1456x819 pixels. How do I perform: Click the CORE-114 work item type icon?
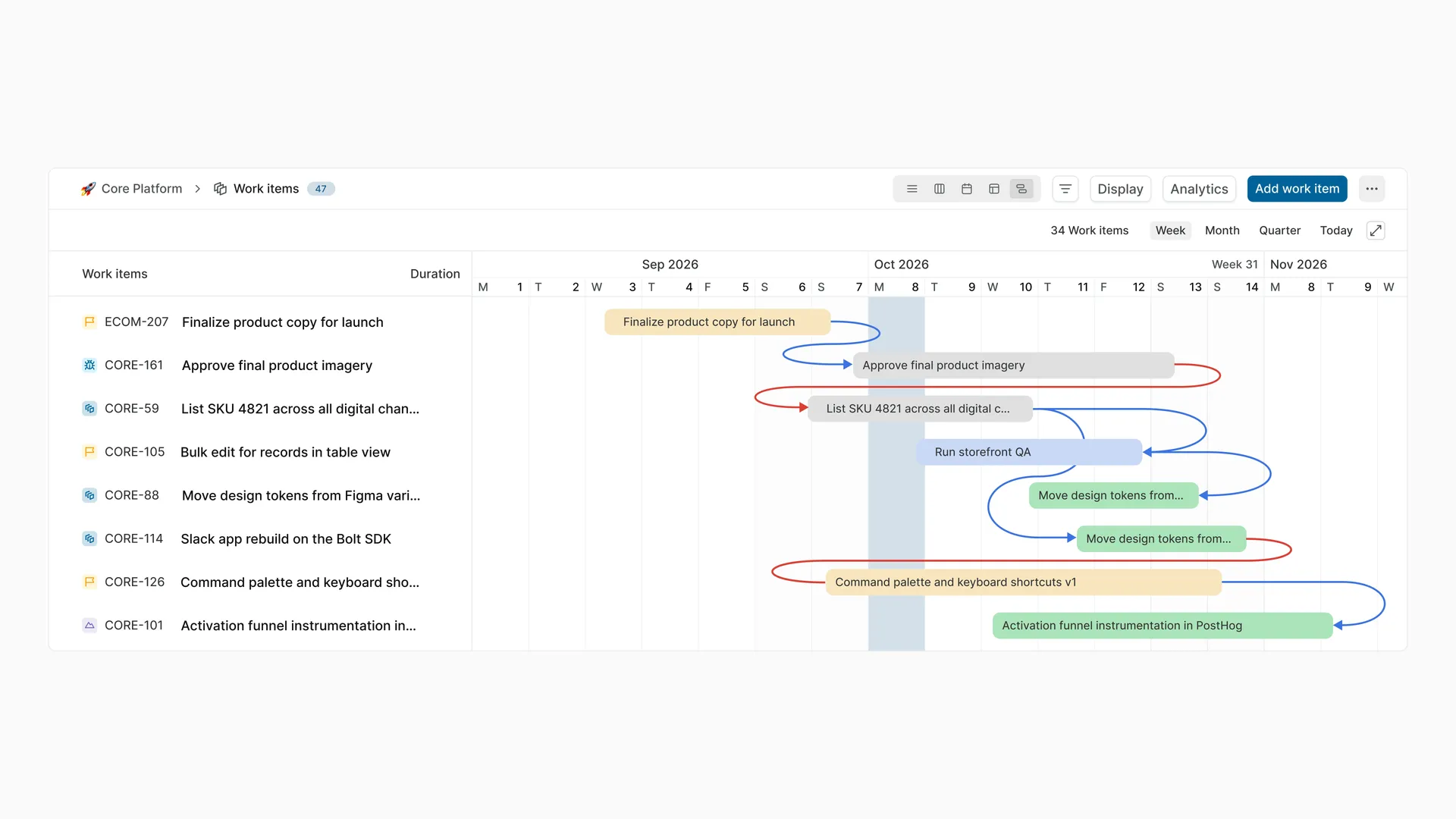(89, 538)
